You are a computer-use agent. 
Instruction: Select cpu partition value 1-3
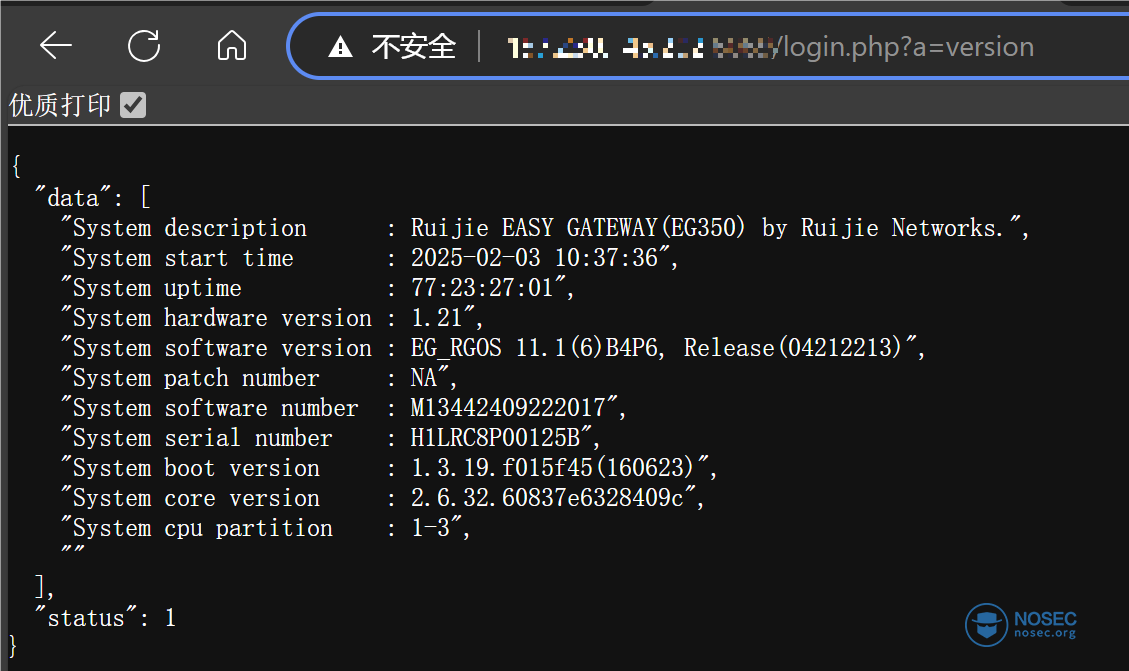tap(431, 528)
